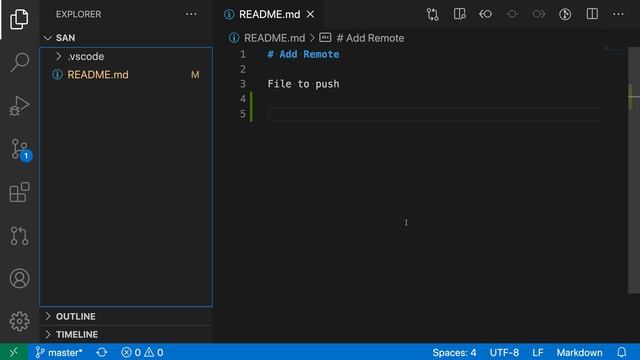Split the editor right
Screen dimensions: 640x360
[592, 14]
